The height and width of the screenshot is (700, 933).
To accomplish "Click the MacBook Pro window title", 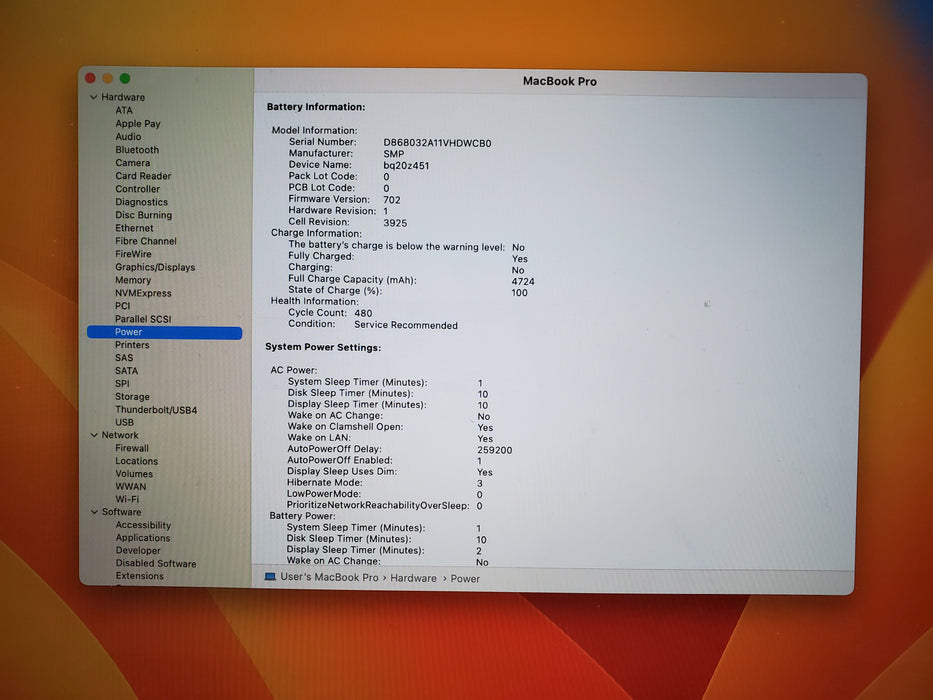I will coord(560,82).
